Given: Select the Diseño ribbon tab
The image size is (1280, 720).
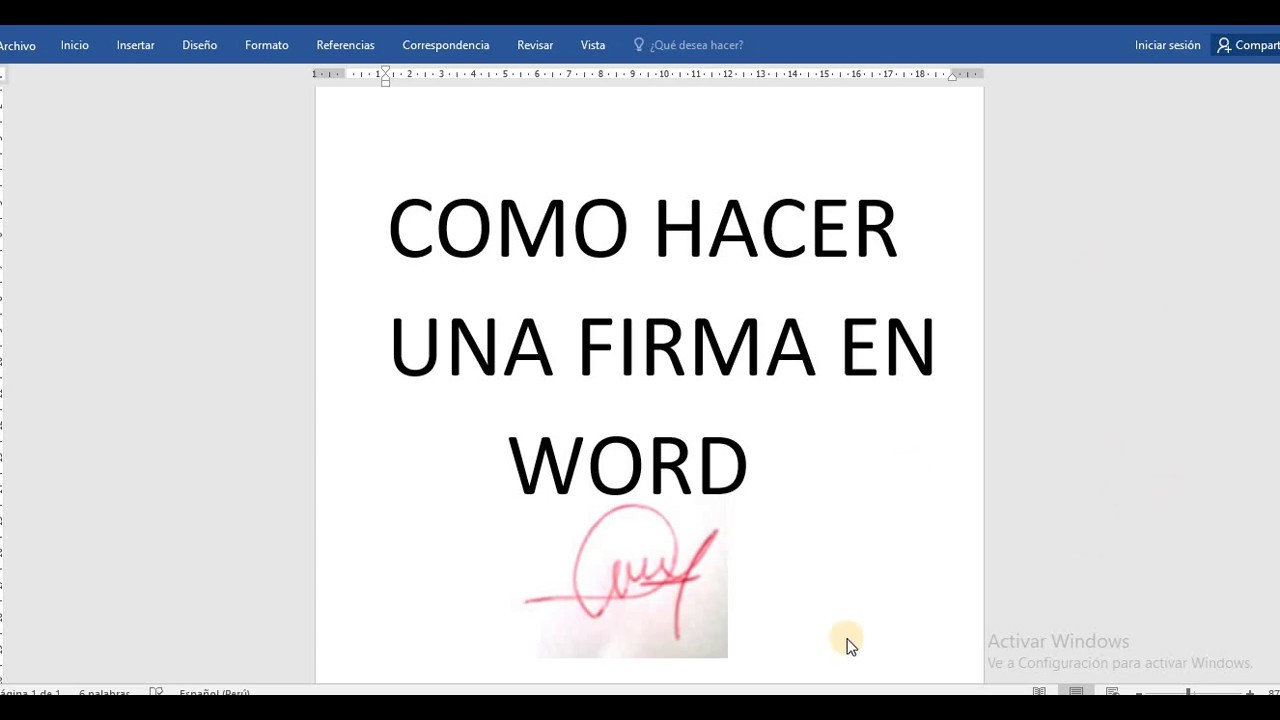Looking at the screenshot, I should [199, 45].
